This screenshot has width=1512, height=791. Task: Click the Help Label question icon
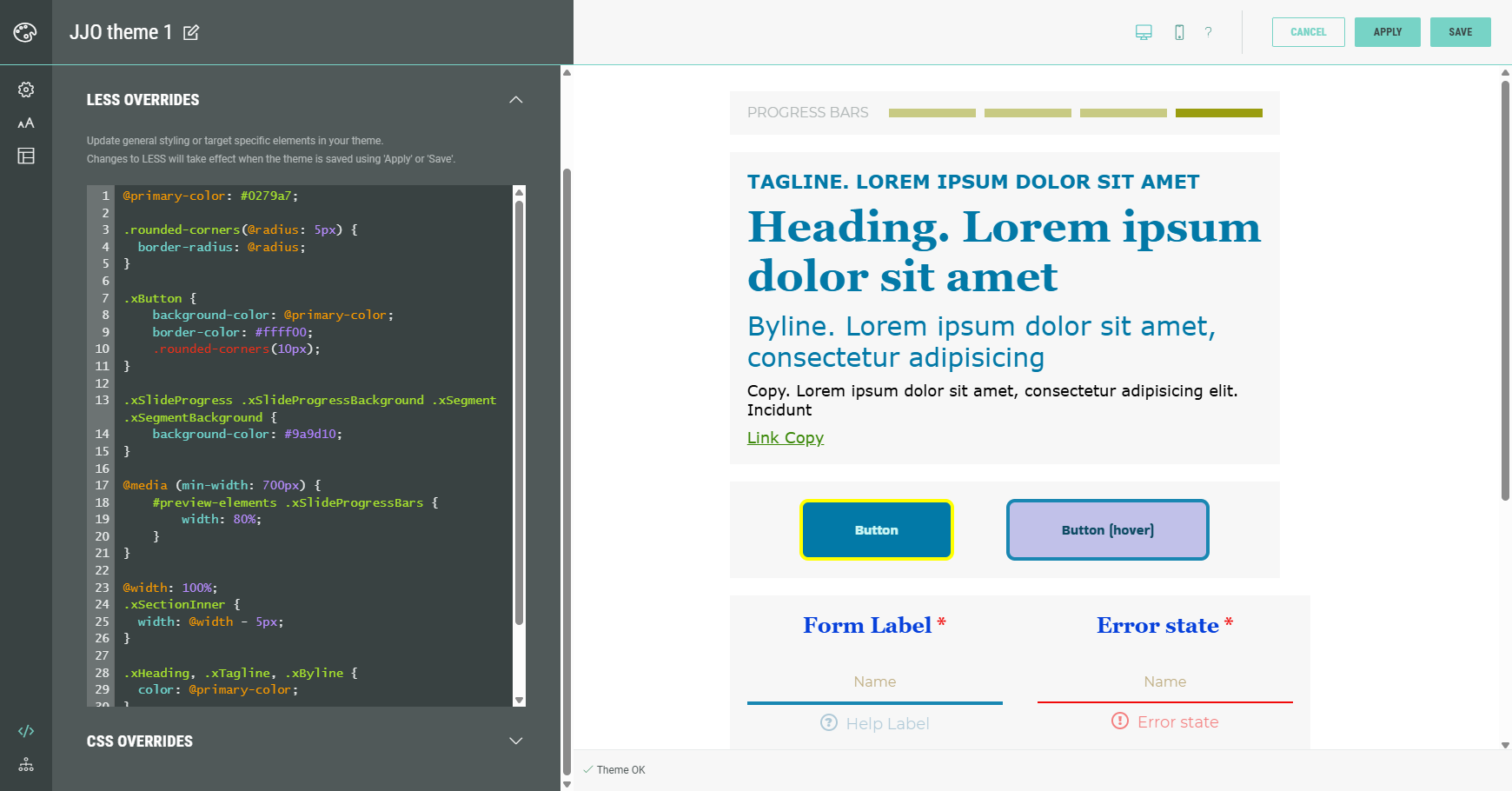[x=829, y=723]
